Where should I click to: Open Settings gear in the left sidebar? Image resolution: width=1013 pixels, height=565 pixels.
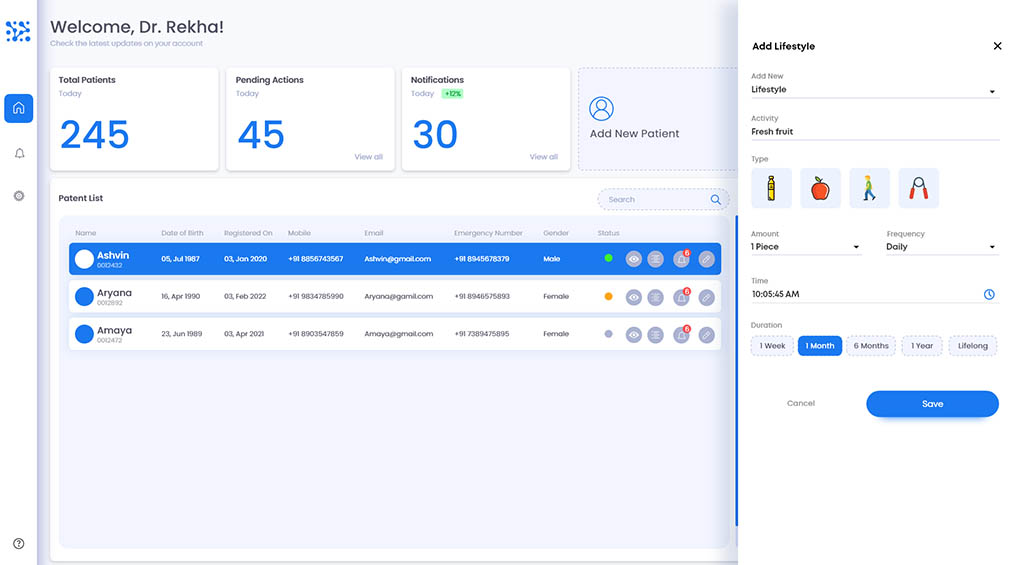pos(19,196)
